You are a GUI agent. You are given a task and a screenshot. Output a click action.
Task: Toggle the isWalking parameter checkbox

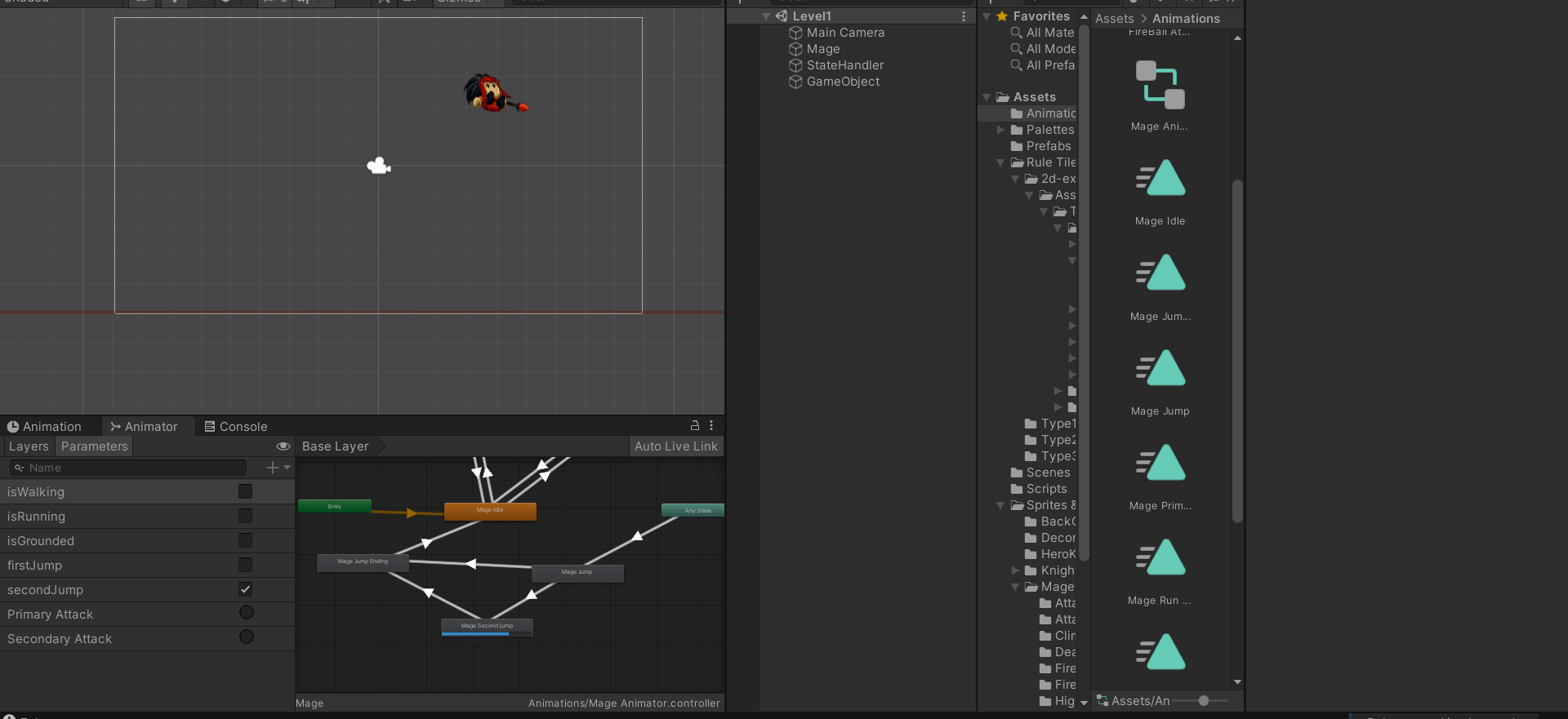pyautogui.click(x=245, y=491)
